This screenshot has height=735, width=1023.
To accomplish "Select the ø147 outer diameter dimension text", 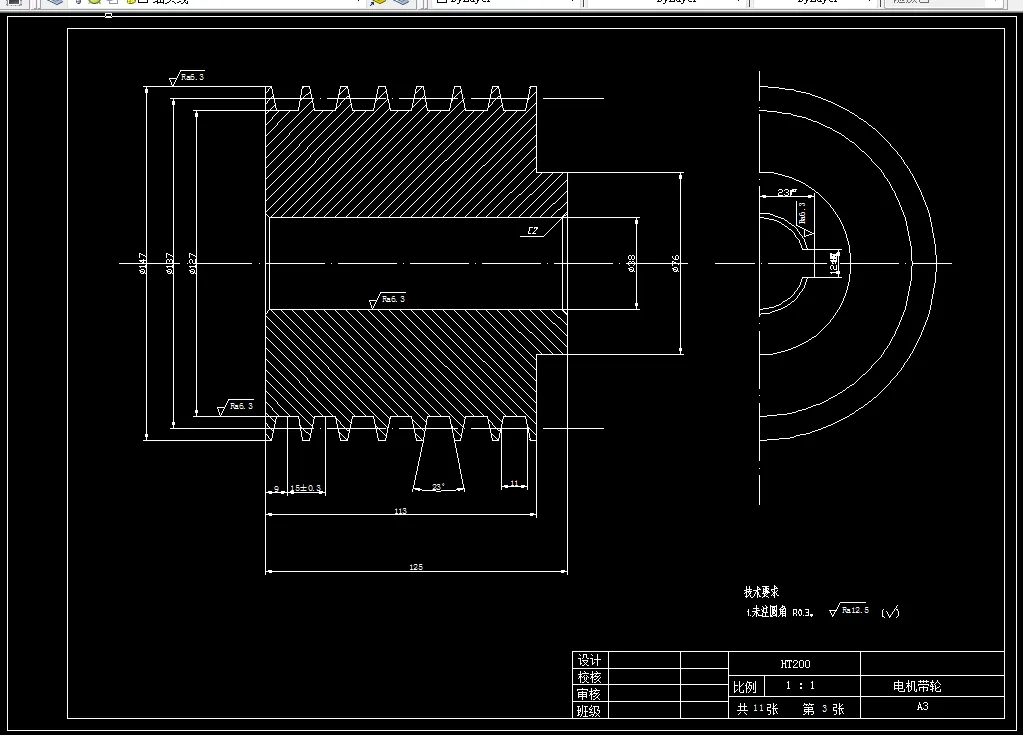I will pos(142,263).
